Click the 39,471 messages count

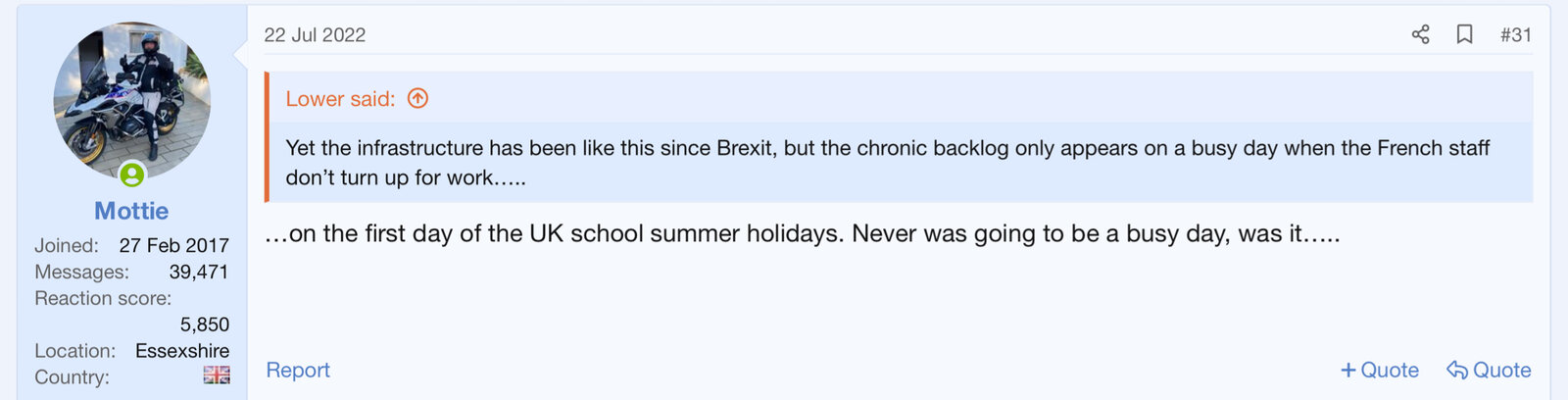pyautogui.click(x=199, y=272)
